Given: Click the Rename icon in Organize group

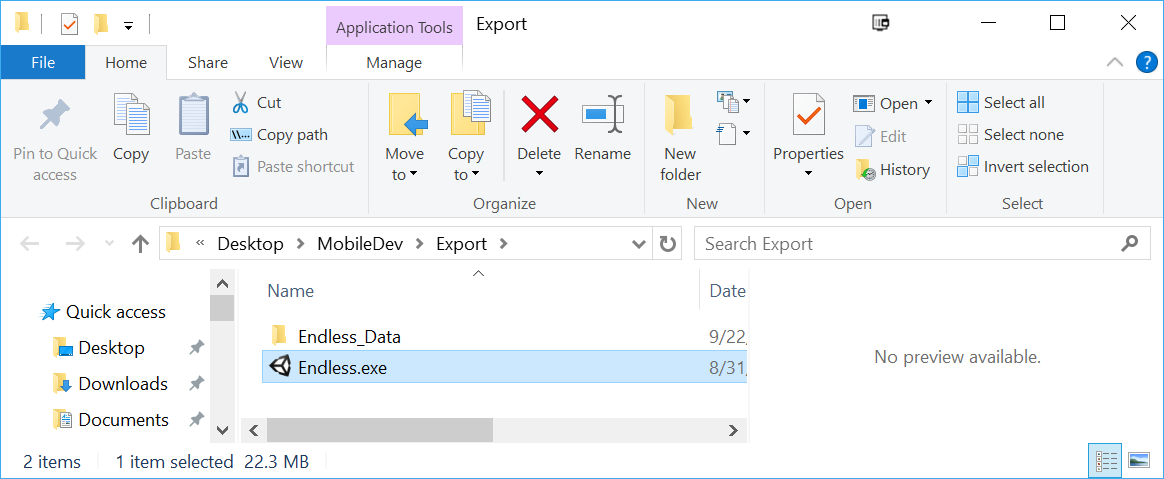Looking at the screenshot, I should pos(602,114).
